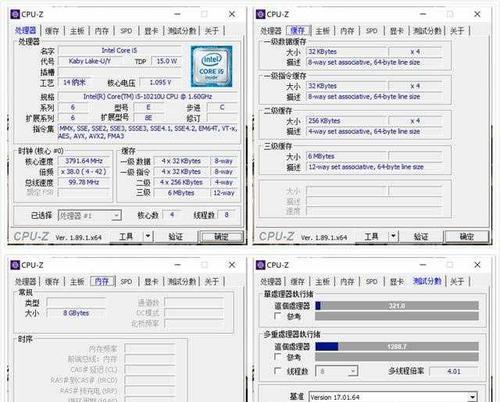500x402 pixels.
Task: Click 验证 button in the 处理器 window
Action: tap(175, 236)
